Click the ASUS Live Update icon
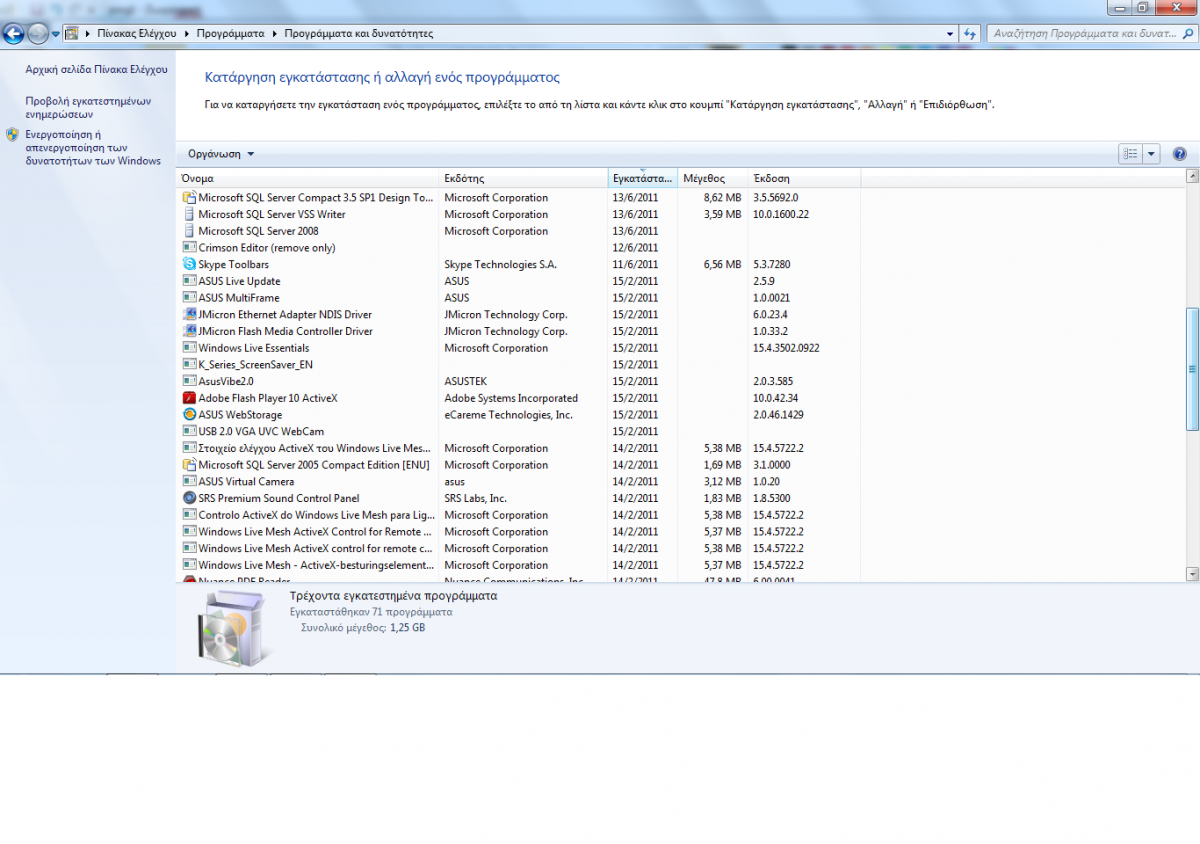The image size is (1200, 844). pos(190,281)
